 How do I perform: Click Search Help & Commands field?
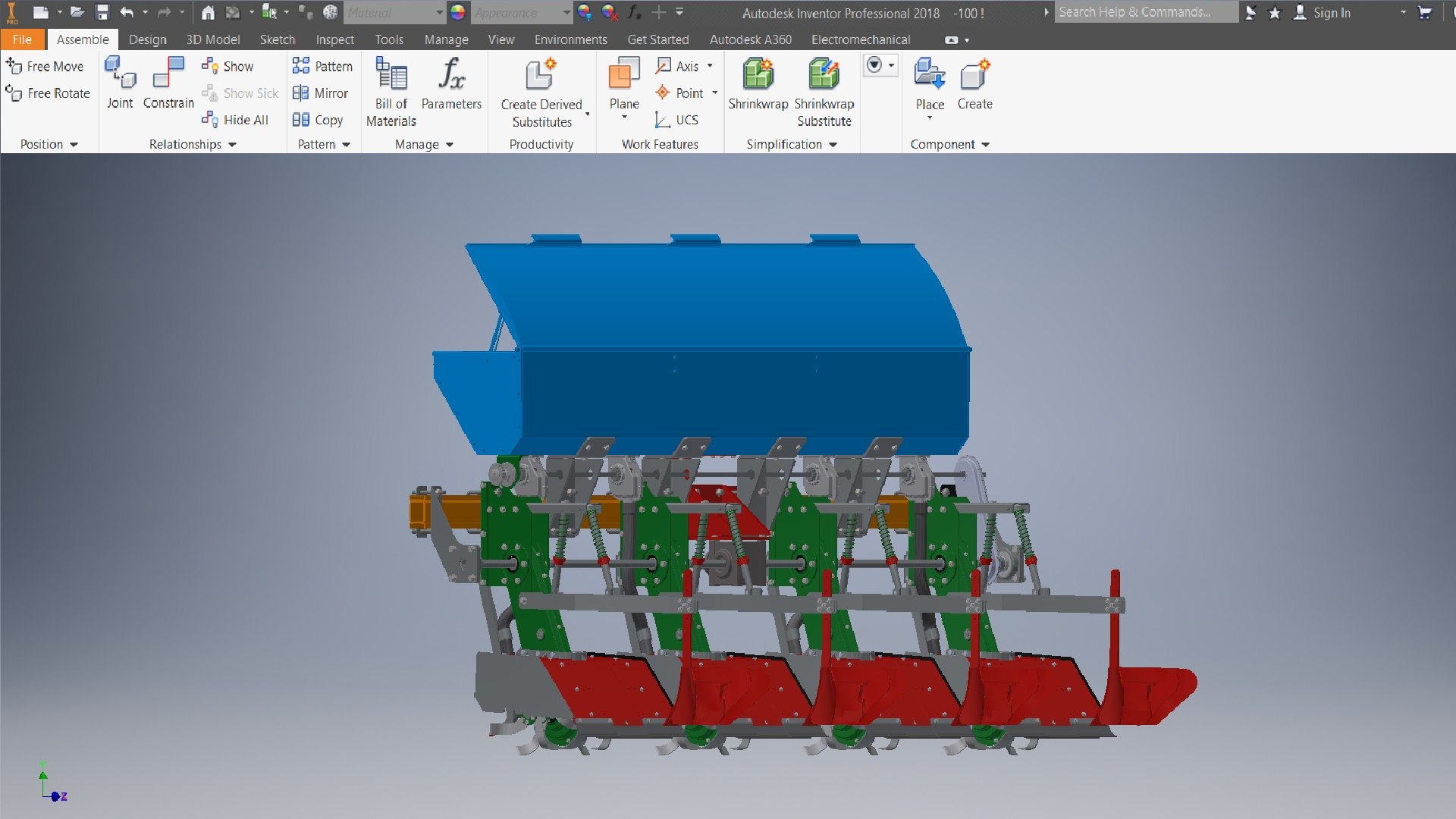pyautogui.click(x=1146, y=12)
